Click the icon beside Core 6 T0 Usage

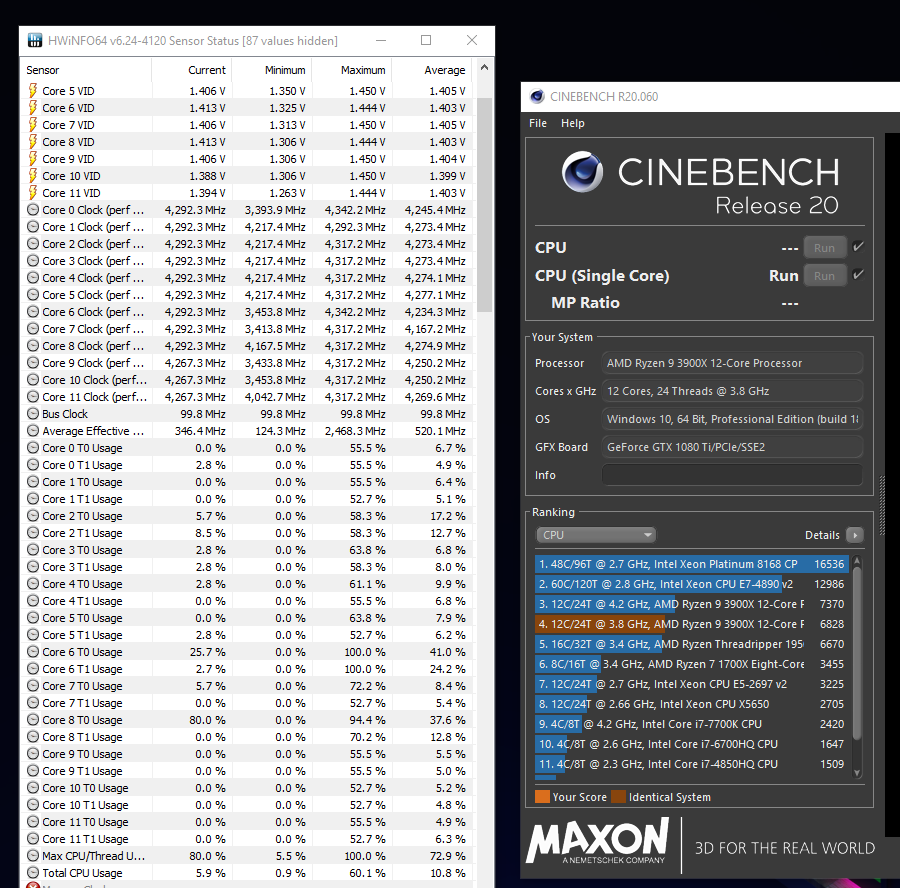coord(33,652)
